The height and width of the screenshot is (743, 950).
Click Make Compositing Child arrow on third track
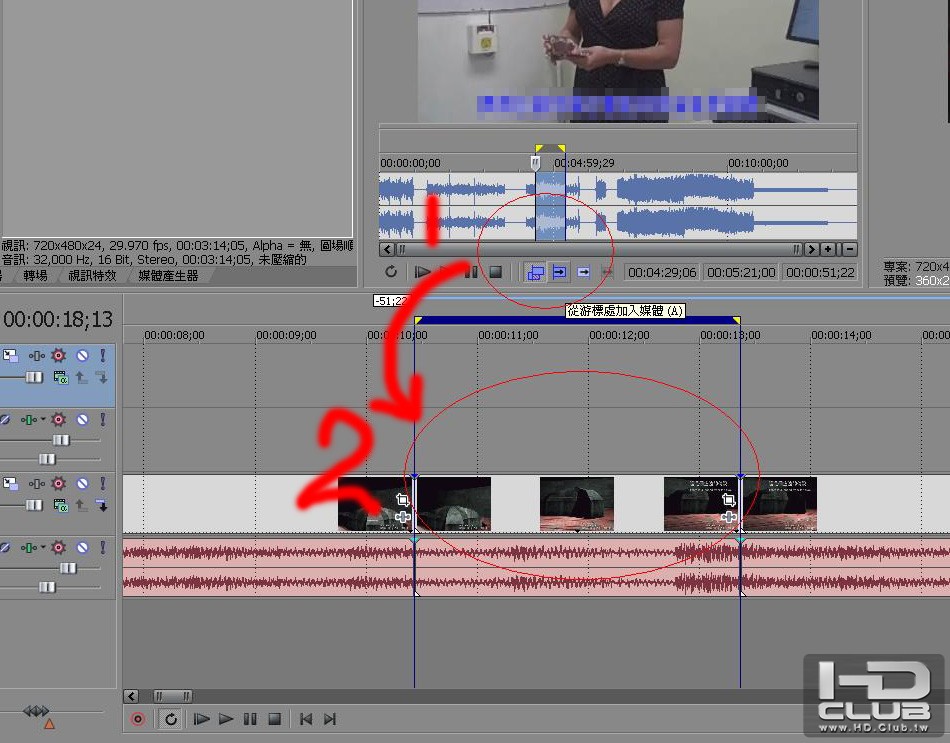[102, 505]
